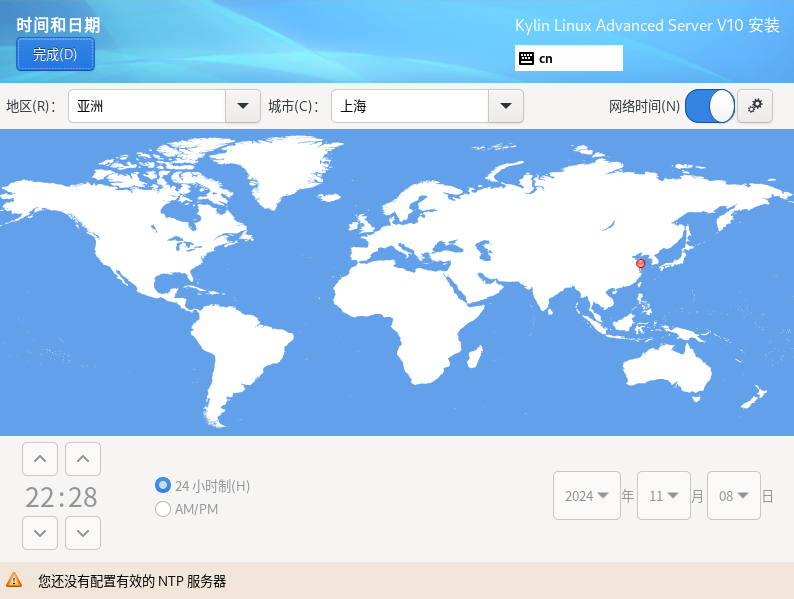
Task: Increase minutes with up arrow
Action: point(83,459)
